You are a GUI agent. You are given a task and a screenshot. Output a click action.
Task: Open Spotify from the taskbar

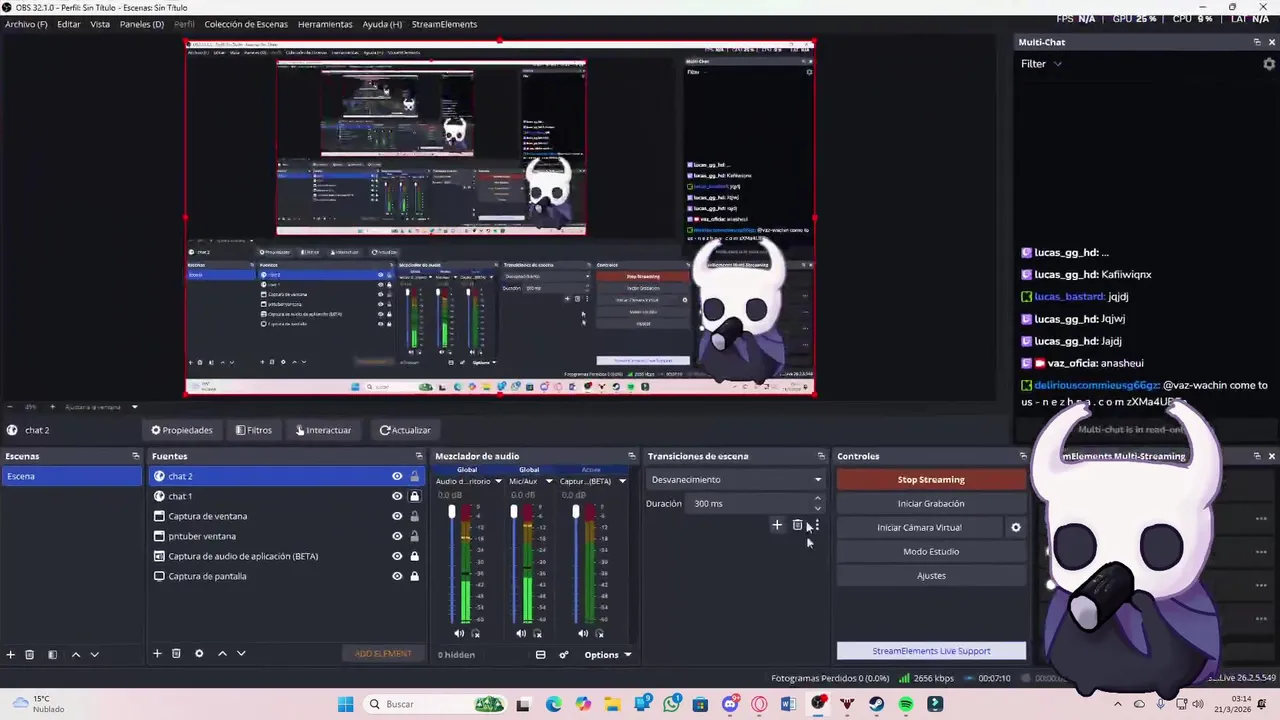point(906,704)
